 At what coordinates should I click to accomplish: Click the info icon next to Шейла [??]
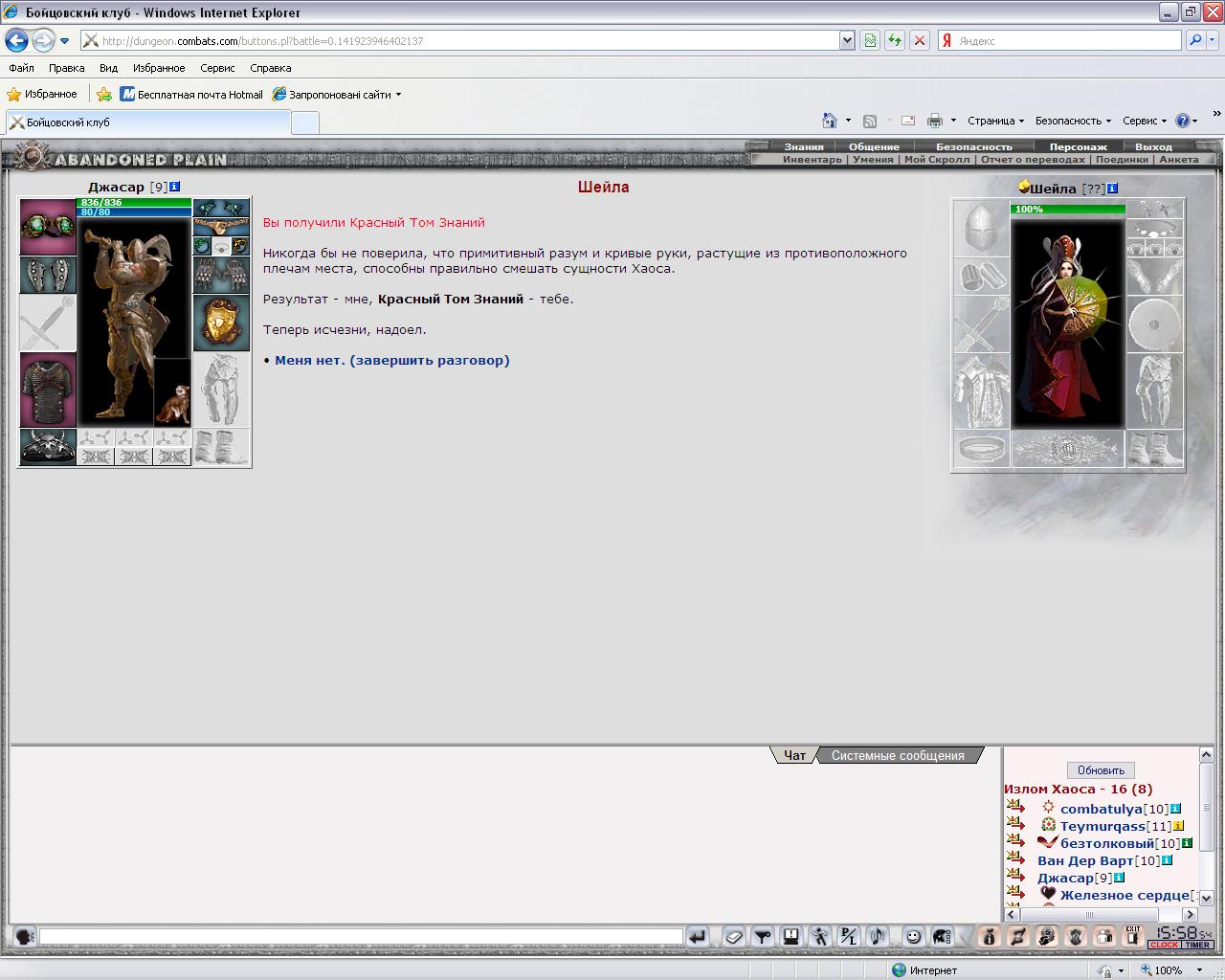pyautogui.click(x=1112, y=189)
